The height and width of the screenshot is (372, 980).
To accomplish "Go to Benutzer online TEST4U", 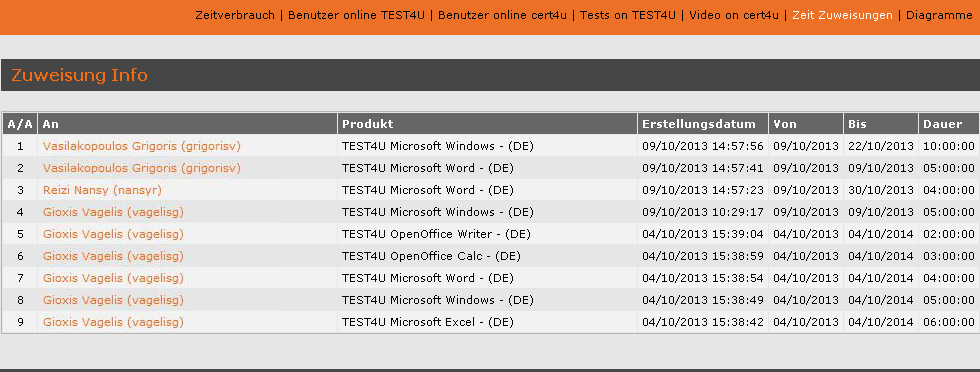I will [x=356, y=15].
